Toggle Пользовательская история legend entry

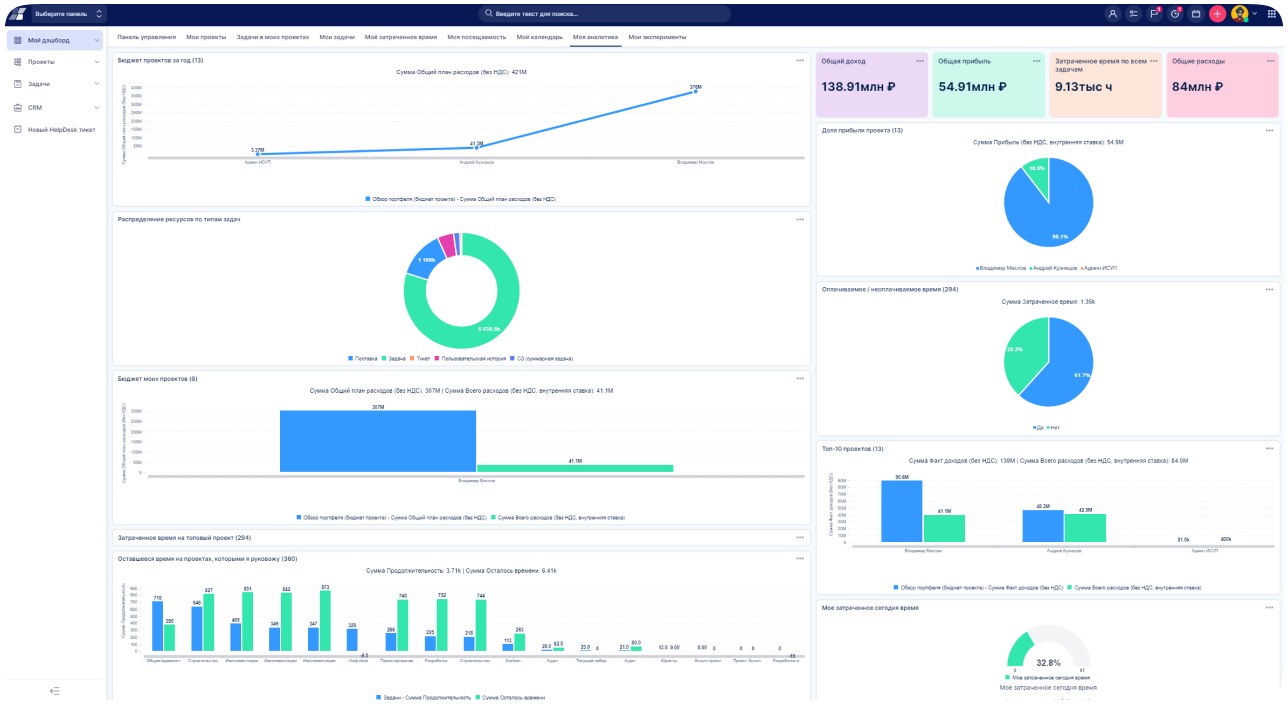(x=472, y=358)
